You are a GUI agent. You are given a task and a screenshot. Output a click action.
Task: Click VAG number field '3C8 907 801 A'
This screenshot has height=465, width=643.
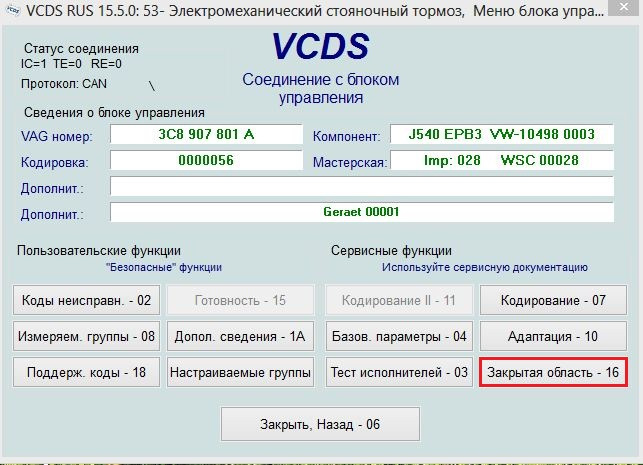pos(206,134)
